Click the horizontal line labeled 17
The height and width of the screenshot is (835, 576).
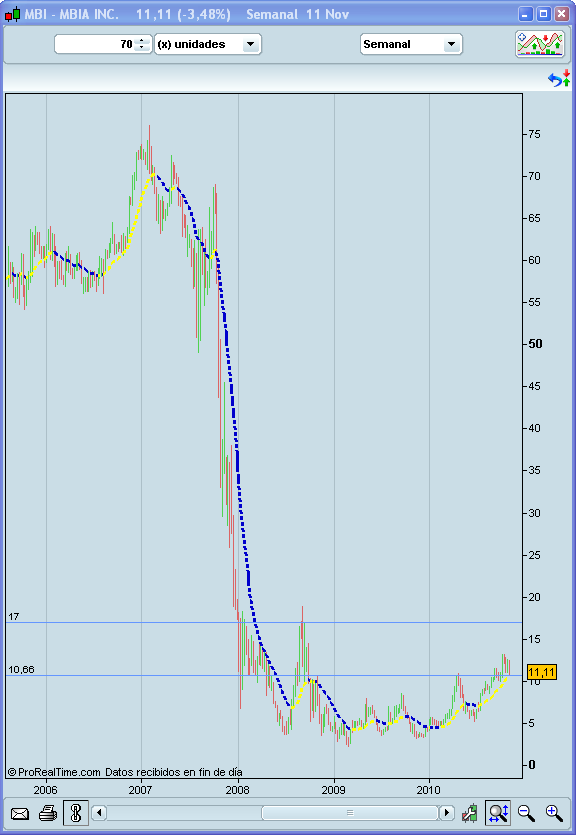tap(264, 623)
